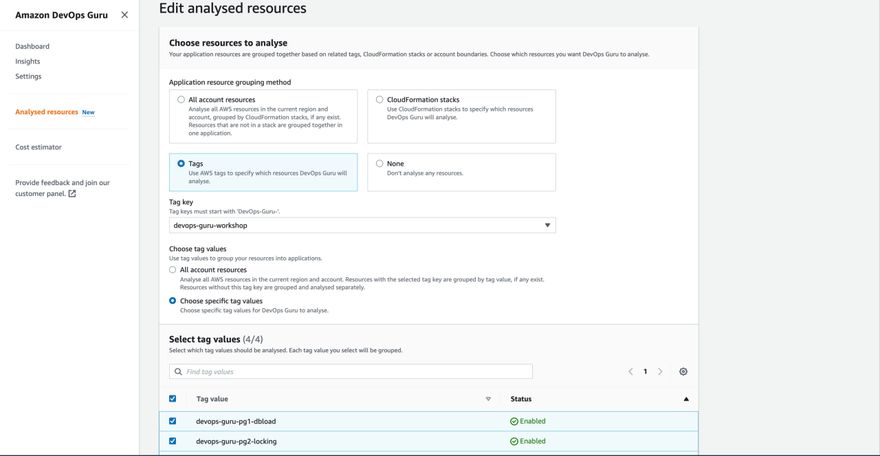The image size is (880, 456).
Task: Uncheck devops-guru-pg2-locking tag value
Action: point(172,441)
